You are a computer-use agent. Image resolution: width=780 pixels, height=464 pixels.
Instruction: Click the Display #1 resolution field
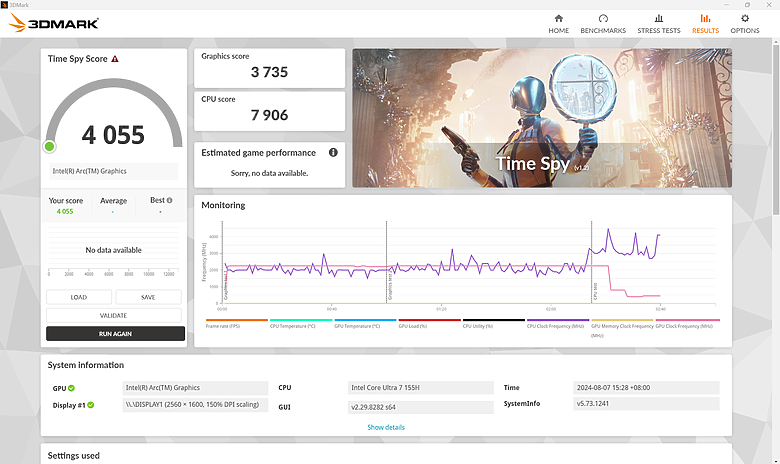(195, 405)
